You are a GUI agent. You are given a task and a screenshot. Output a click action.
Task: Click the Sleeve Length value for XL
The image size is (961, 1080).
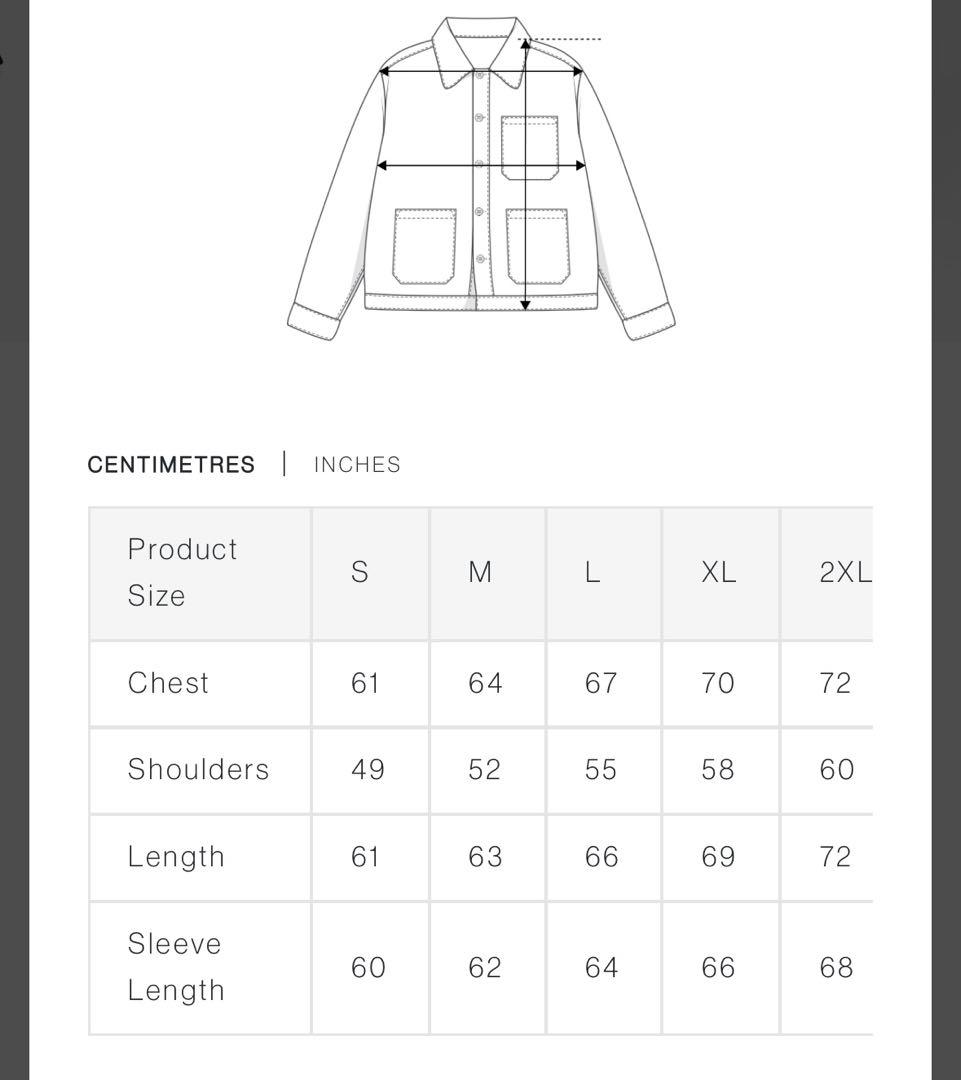[718, 967]
